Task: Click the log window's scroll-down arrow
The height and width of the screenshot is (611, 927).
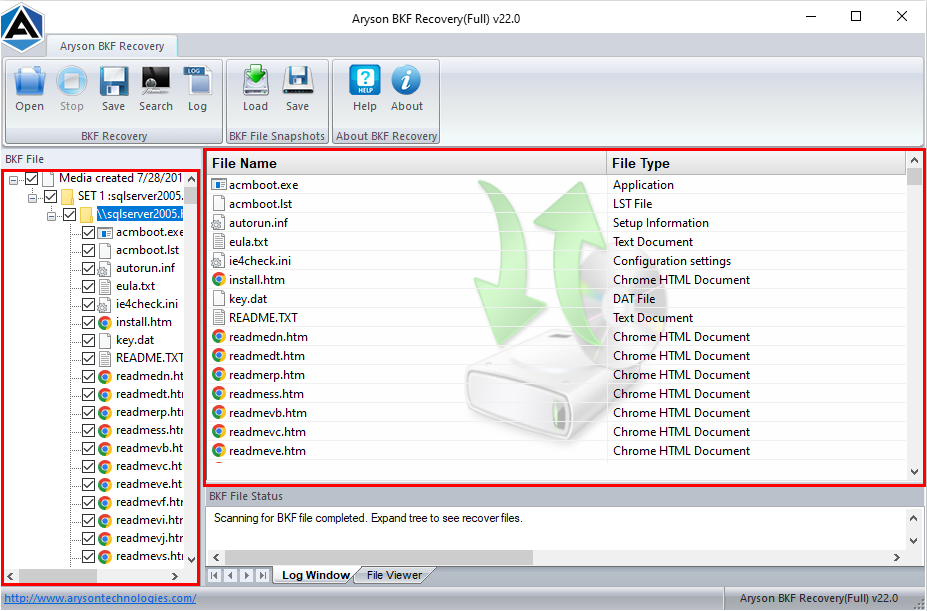Action: tap(914, 541)
